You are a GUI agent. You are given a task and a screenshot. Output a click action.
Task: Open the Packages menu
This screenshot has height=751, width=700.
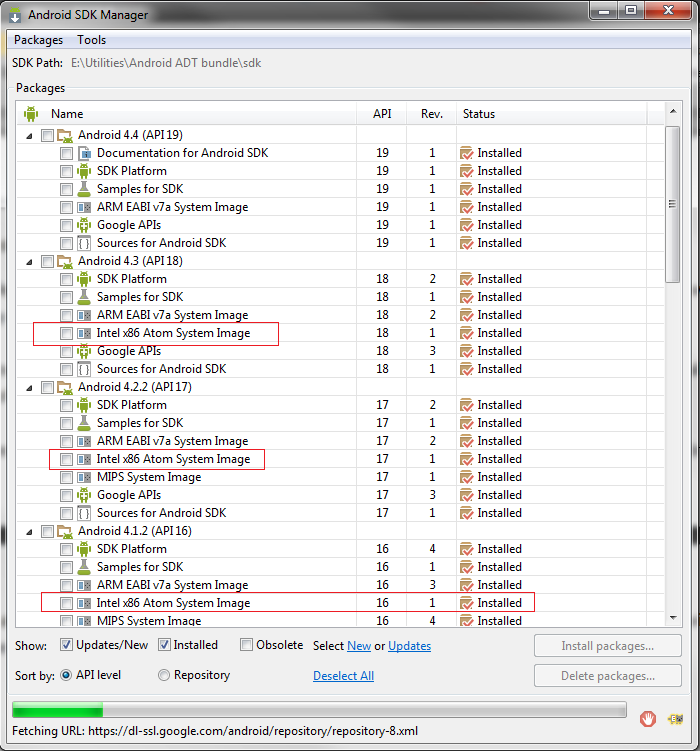tap(38, 40)
